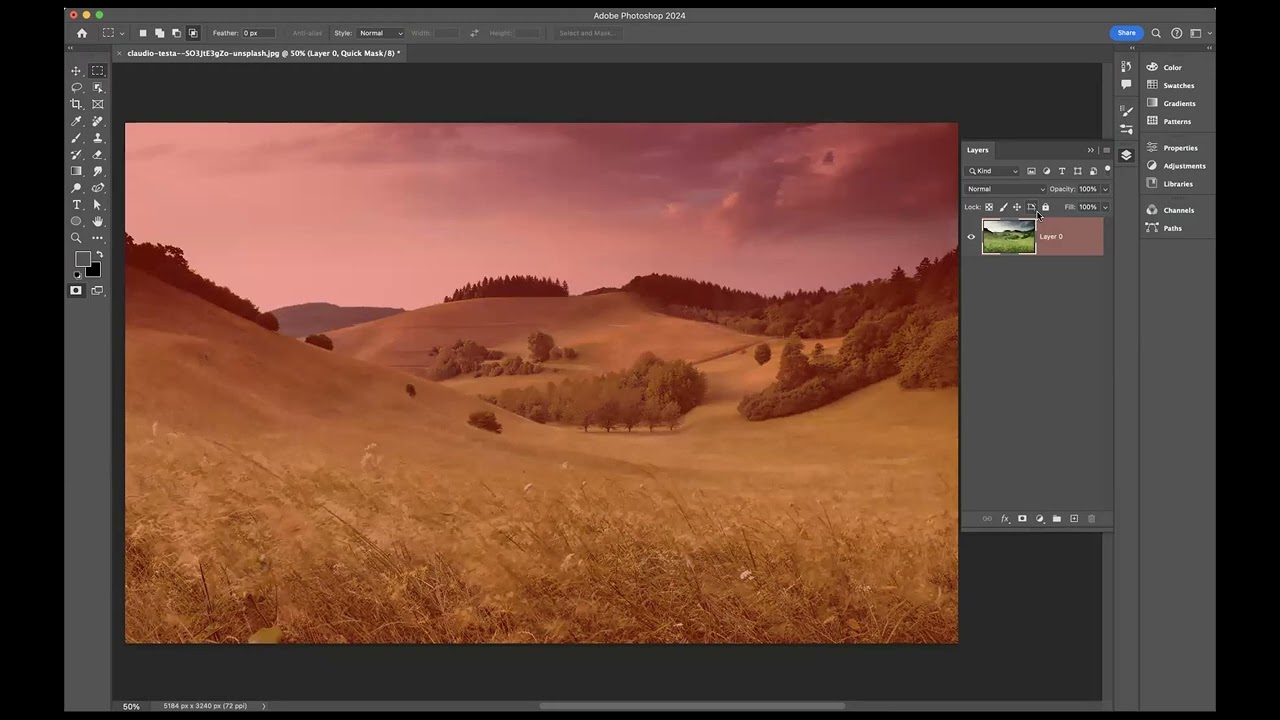Image resolution: width=1280 pixels, height=720 pixels.
Task: Open the Search magnifier in top bar
Action: (1156, 33)
